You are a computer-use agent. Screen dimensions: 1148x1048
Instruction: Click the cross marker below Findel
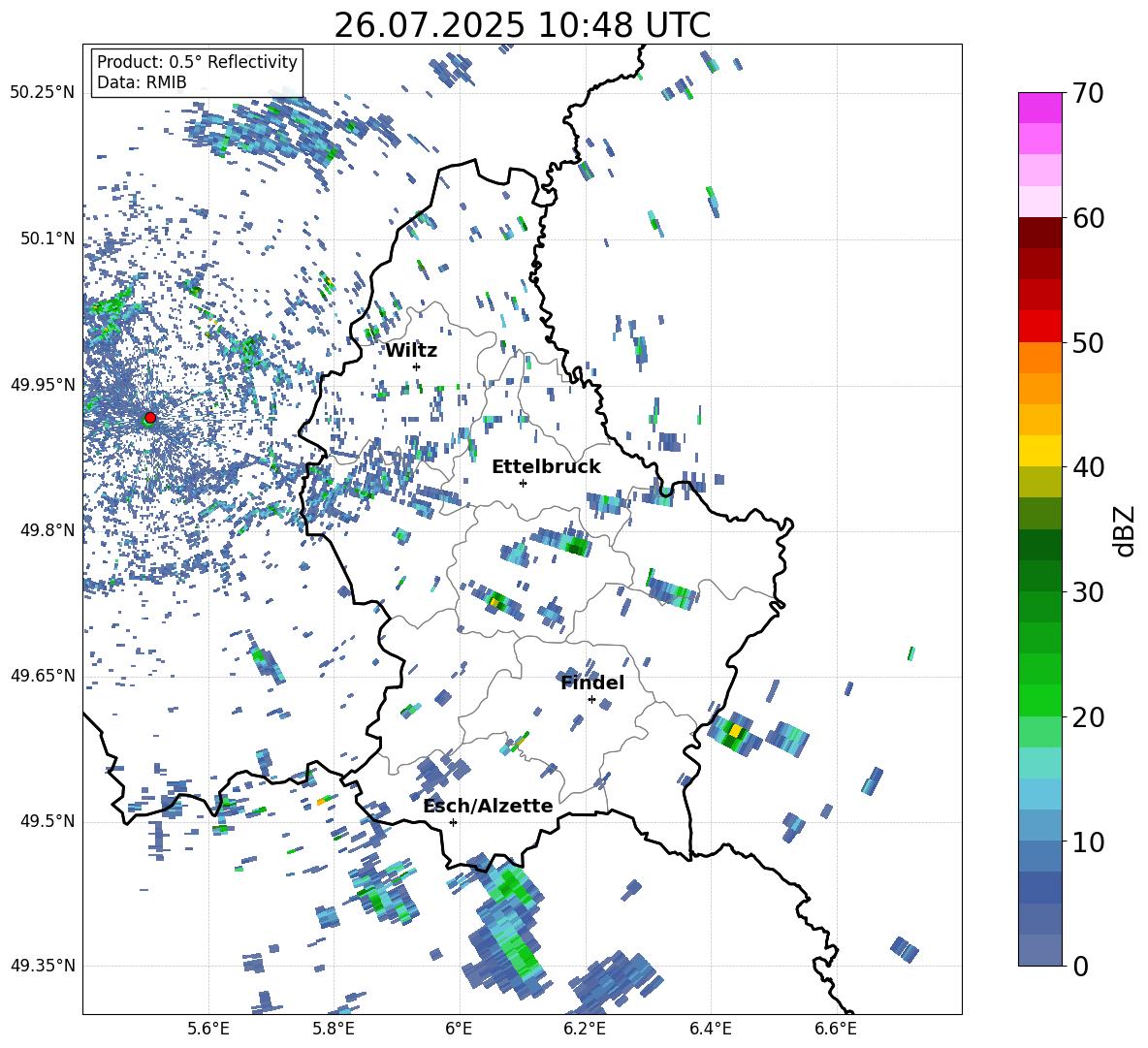[x=591, y=700]
